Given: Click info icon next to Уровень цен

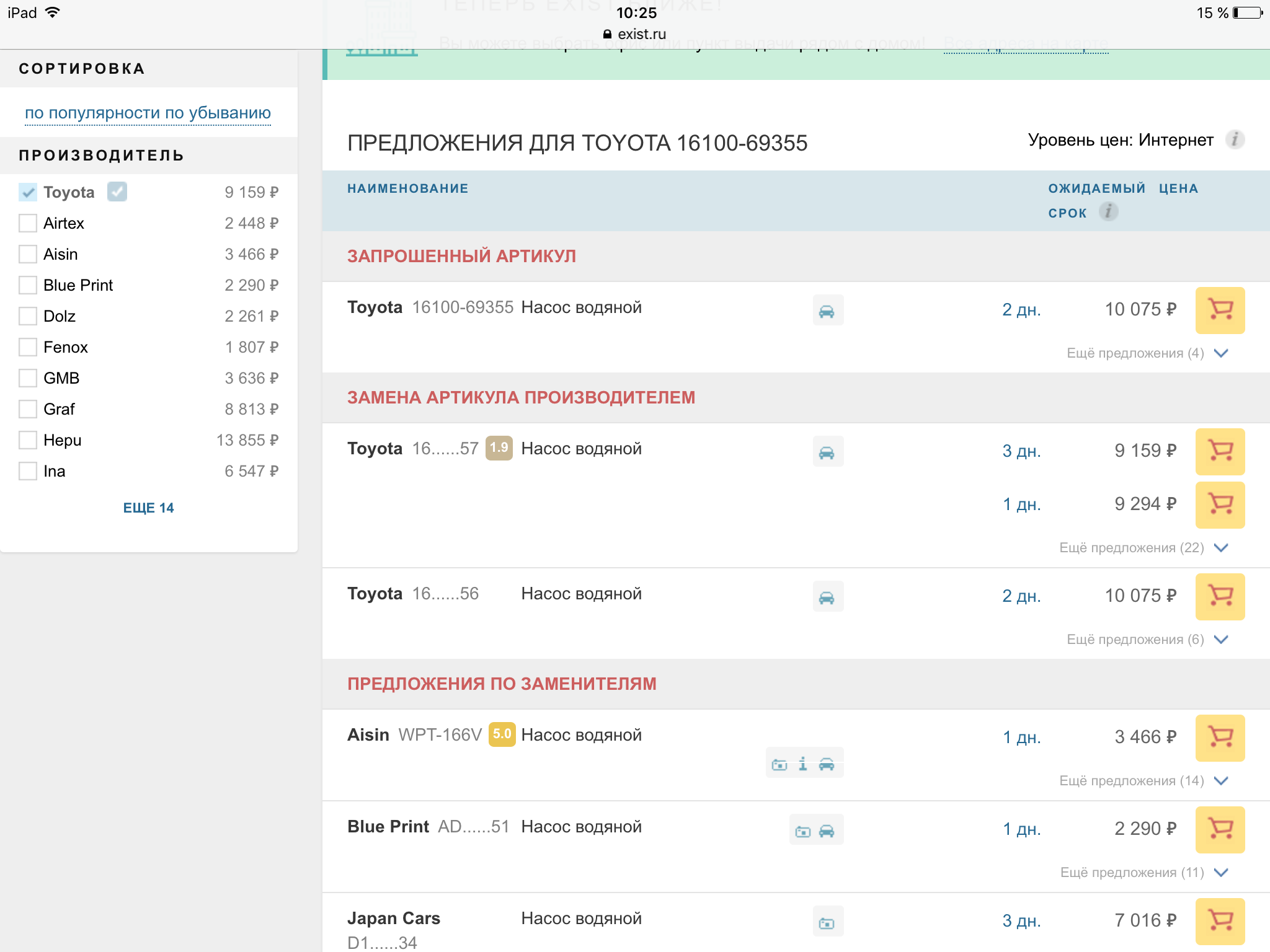Looking at the screenshot, I should tap(1235, 139).
